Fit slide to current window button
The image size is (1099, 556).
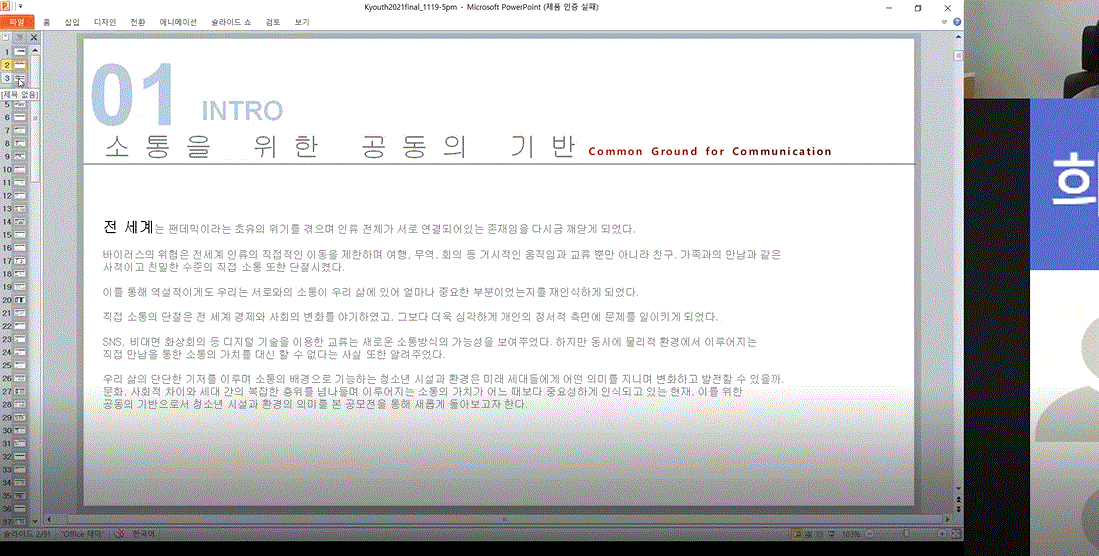(x=956, y=534)
